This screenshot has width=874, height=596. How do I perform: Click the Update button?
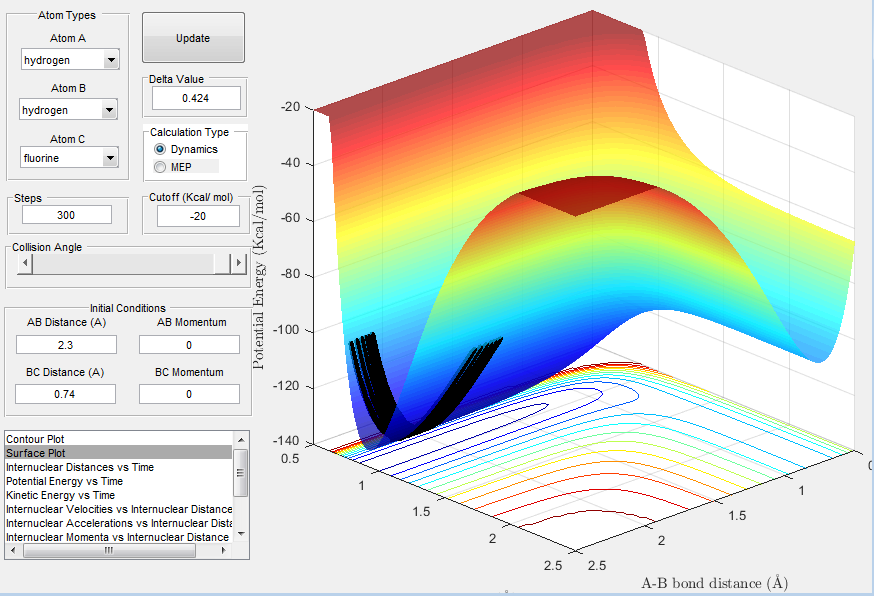click(x=193, y=38)
